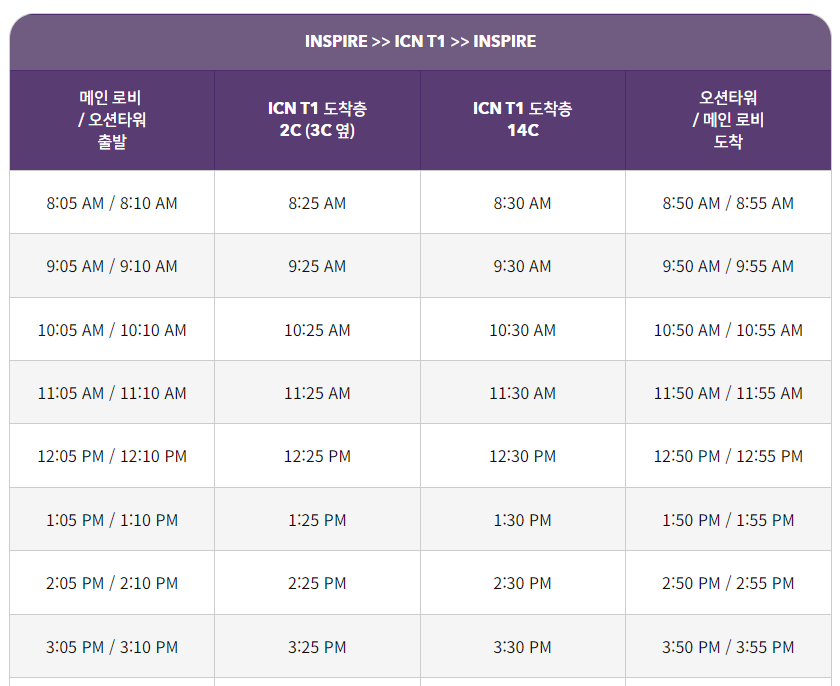
Task: Click the 1:05 PM / 1:10 PM cell
Action: (x=112, y=519)
